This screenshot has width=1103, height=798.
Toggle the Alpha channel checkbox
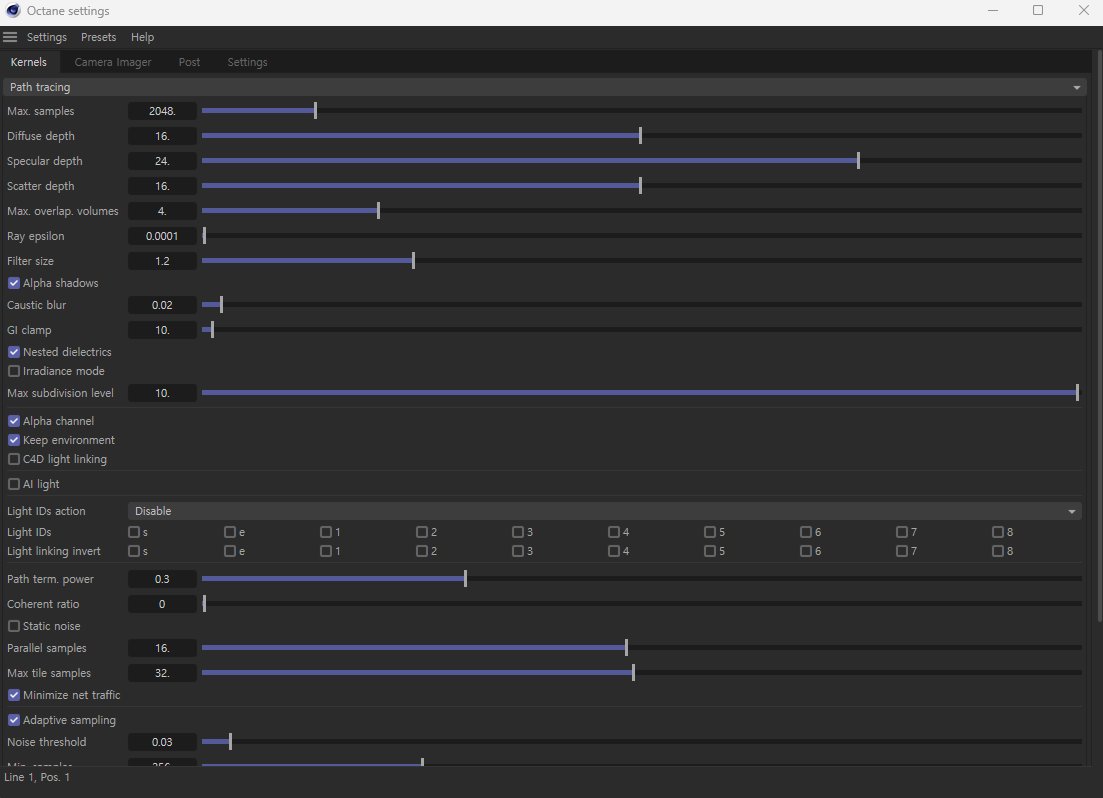14,421
